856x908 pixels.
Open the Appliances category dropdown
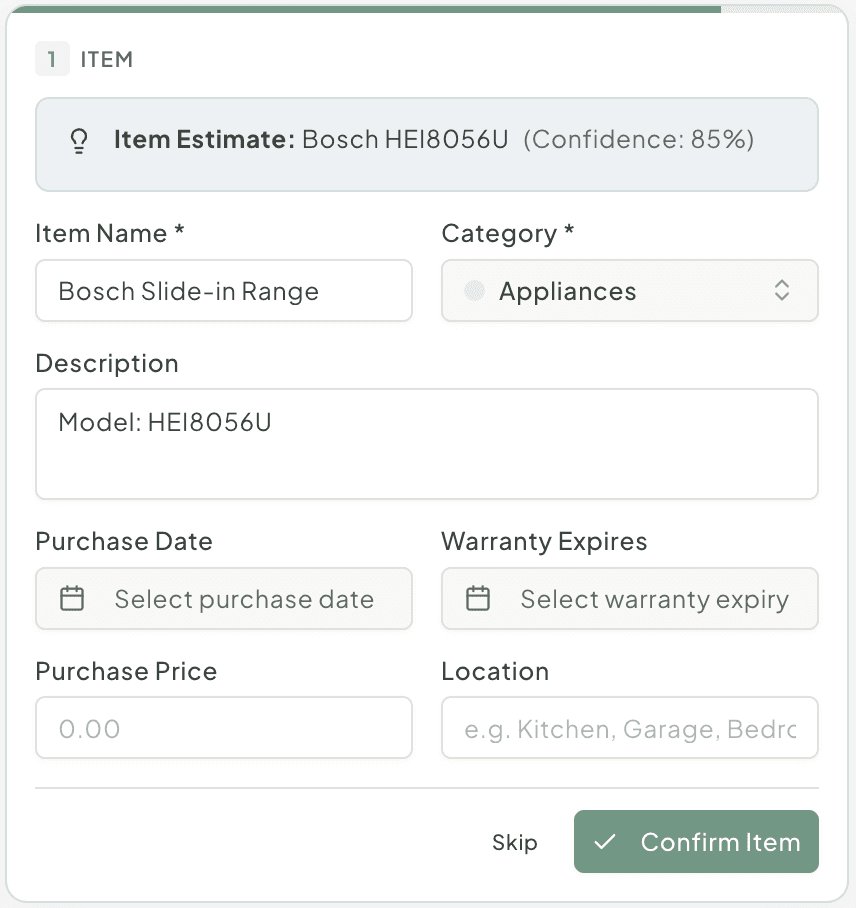click(629, 290)
